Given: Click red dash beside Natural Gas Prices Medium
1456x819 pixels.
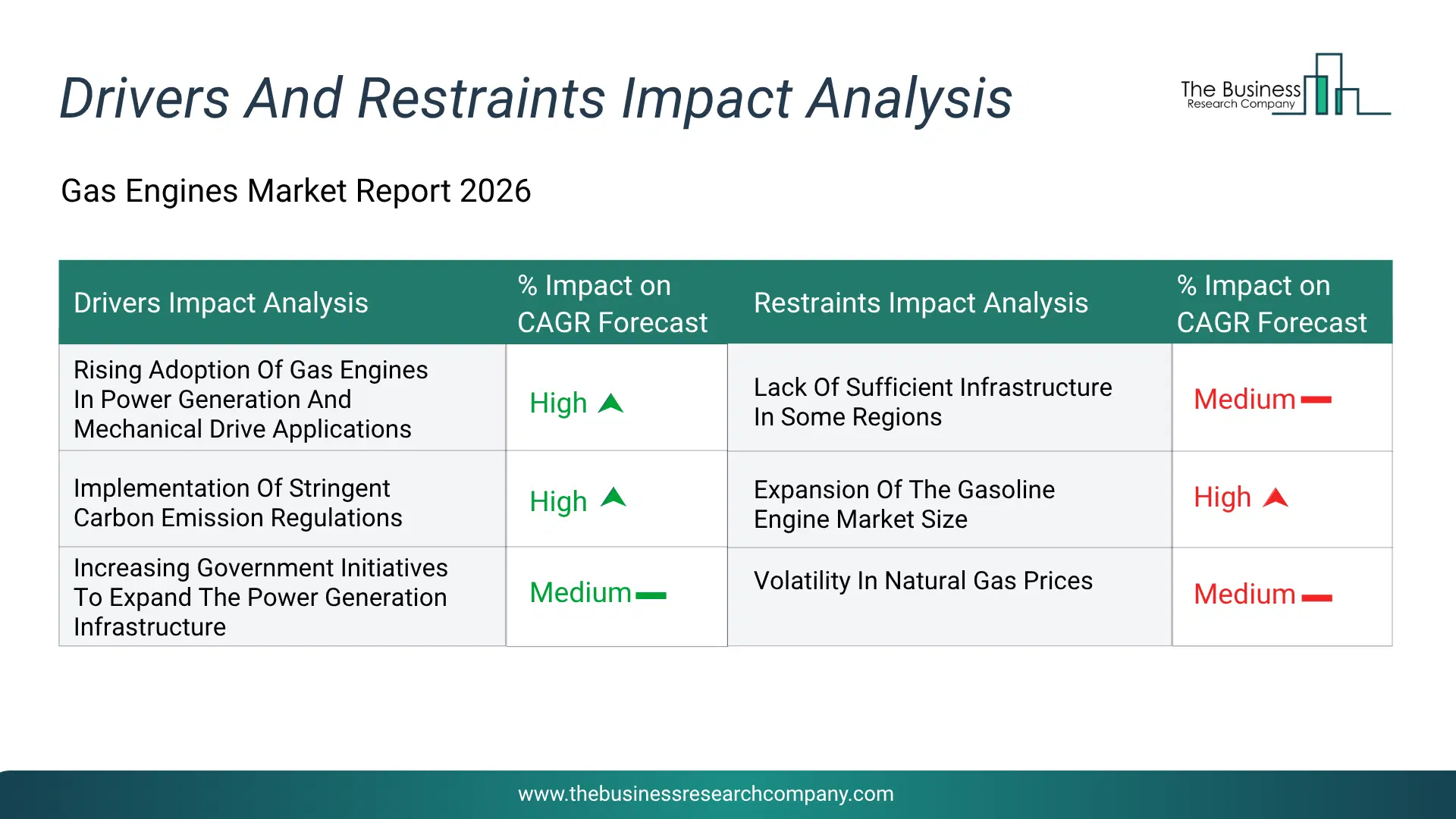Looking at the screenshot, I should 1317,598.
